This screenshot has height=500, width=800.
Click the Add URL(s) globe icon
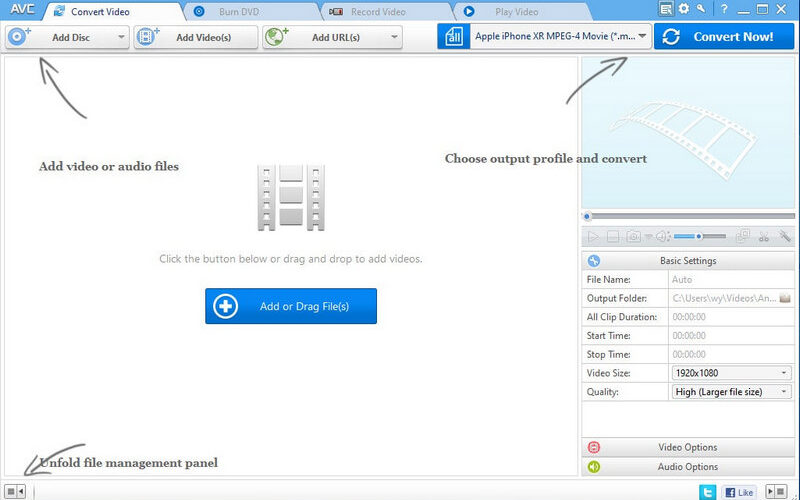coord(277,37)
